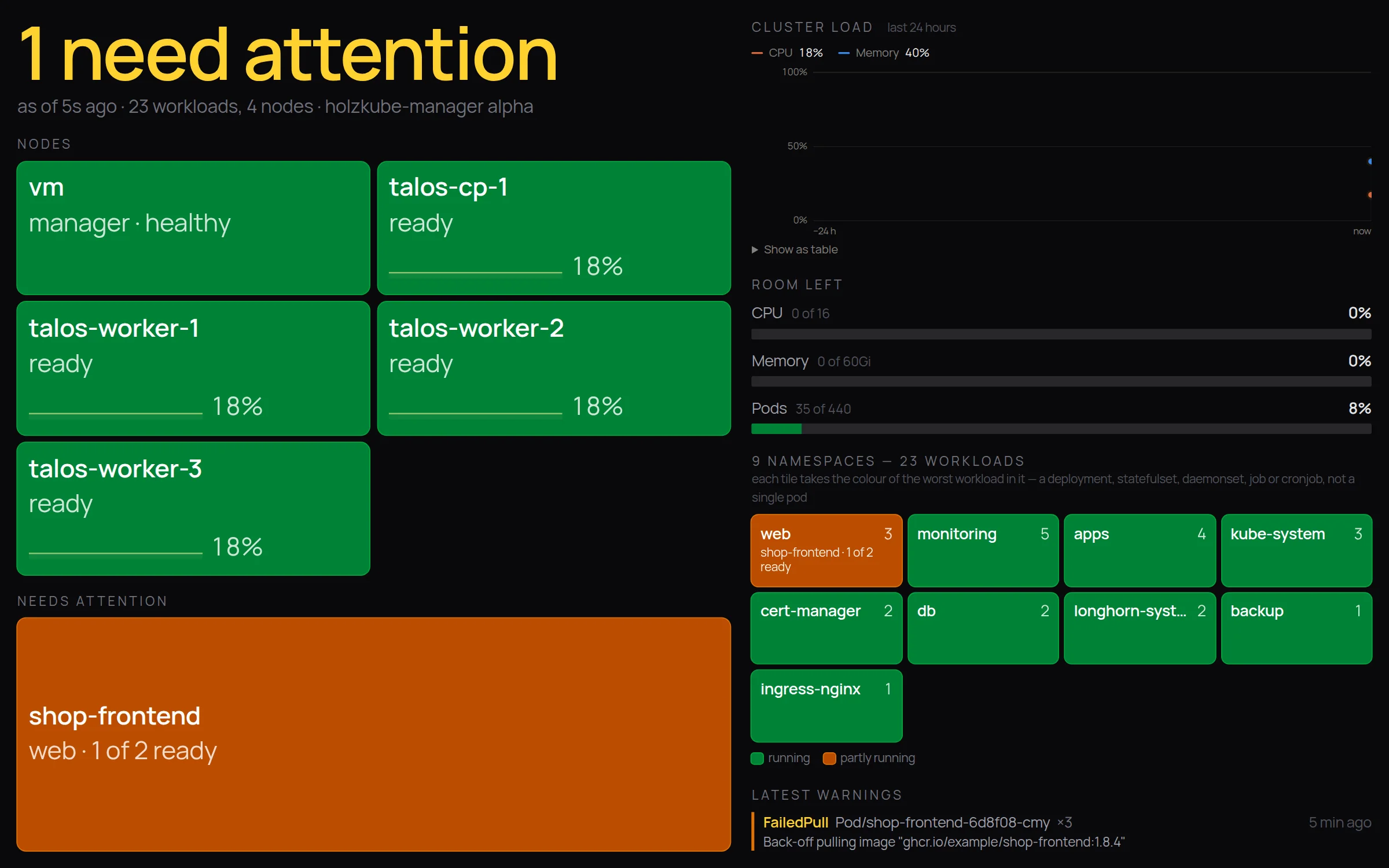Click the '5 min ago' warning timestamp
1389x868 pixels.
pos(1340,822)
